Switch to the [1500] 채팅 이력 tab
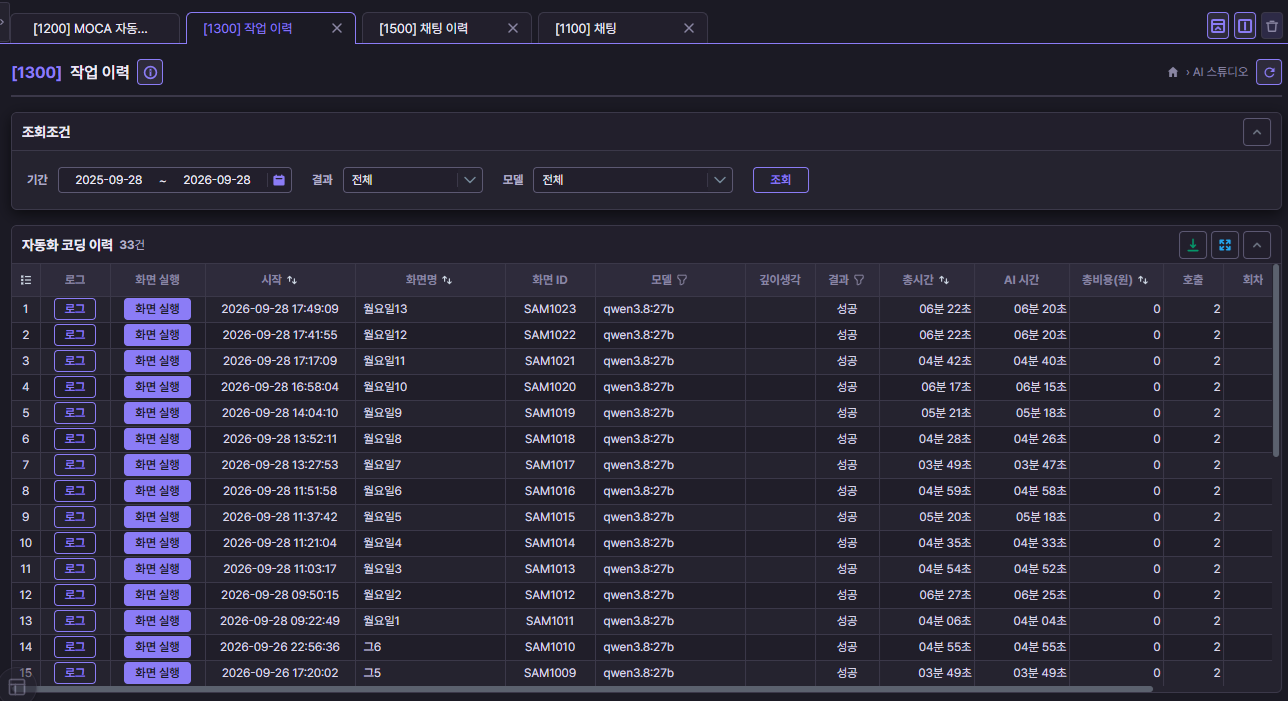1288x701 pixels. tap(447, 28)
